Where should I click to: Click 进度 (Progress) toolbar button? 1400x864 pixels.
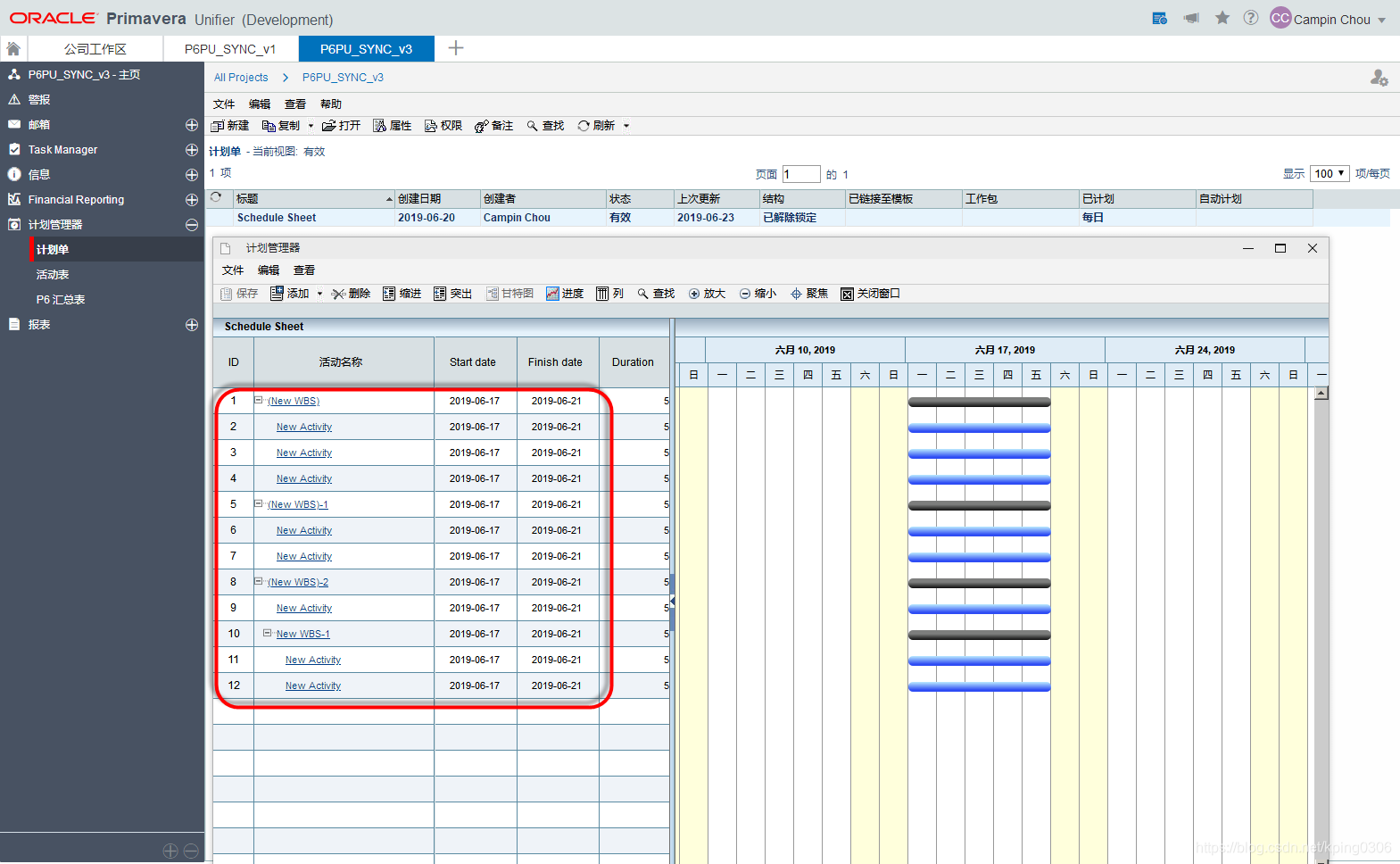coord(565,294)
